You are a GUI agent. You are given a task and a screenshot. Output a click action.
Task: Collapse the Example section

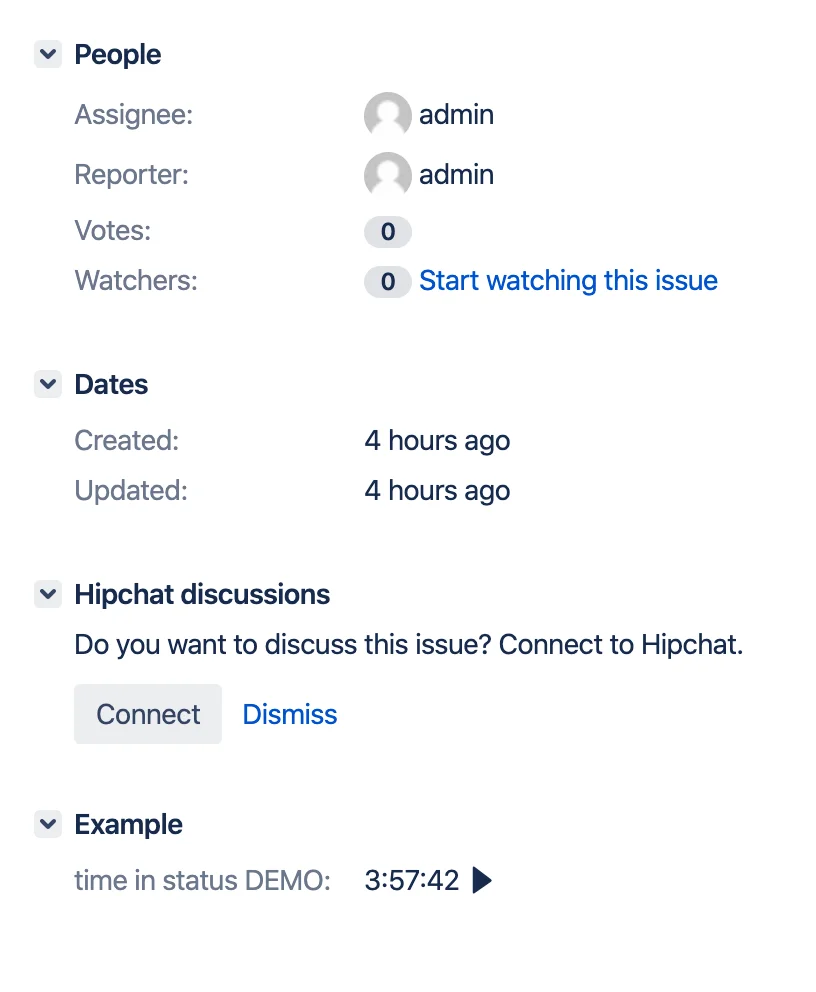[47, 824]
